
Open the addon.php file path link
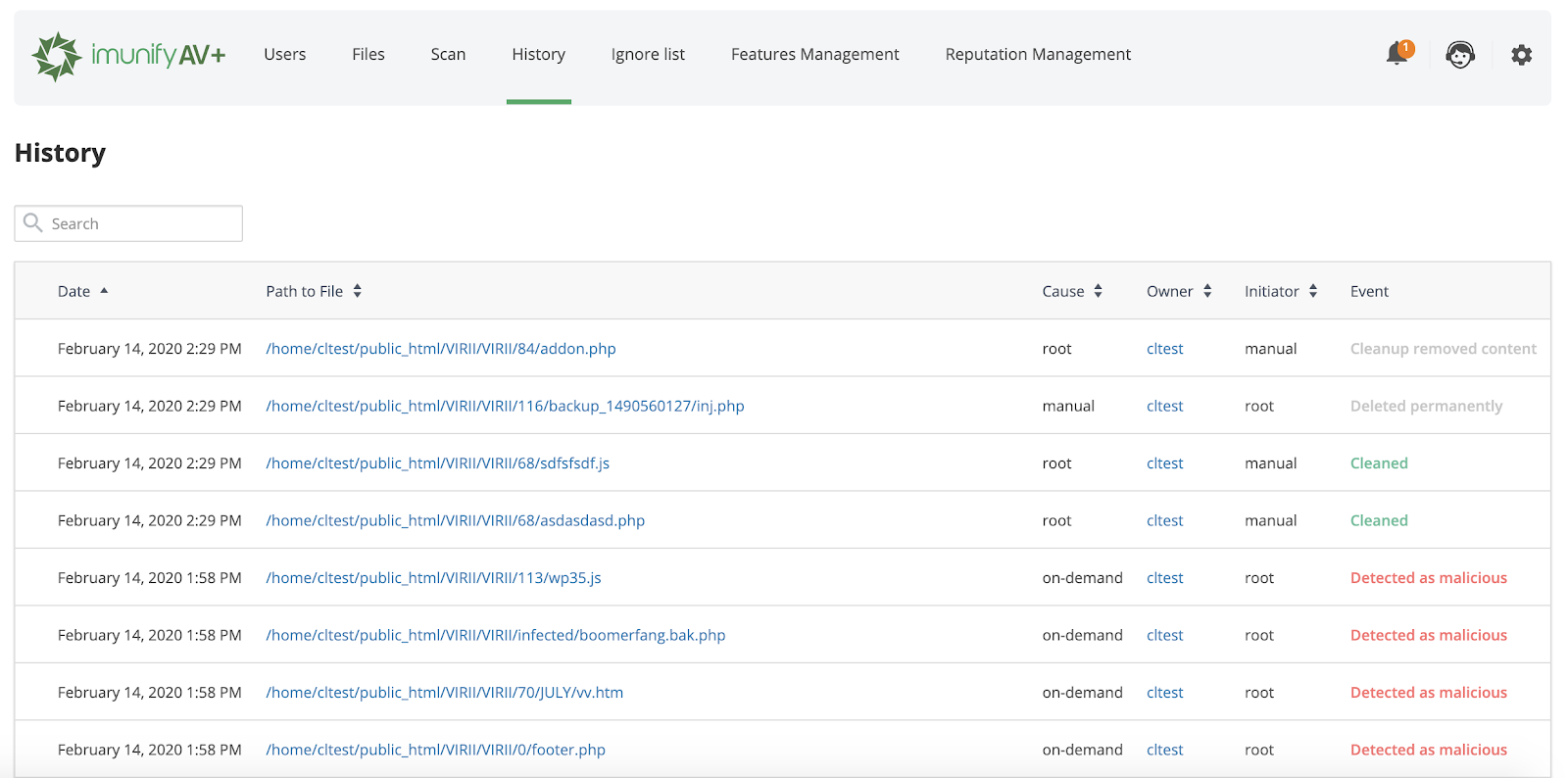tap(441, 349)
